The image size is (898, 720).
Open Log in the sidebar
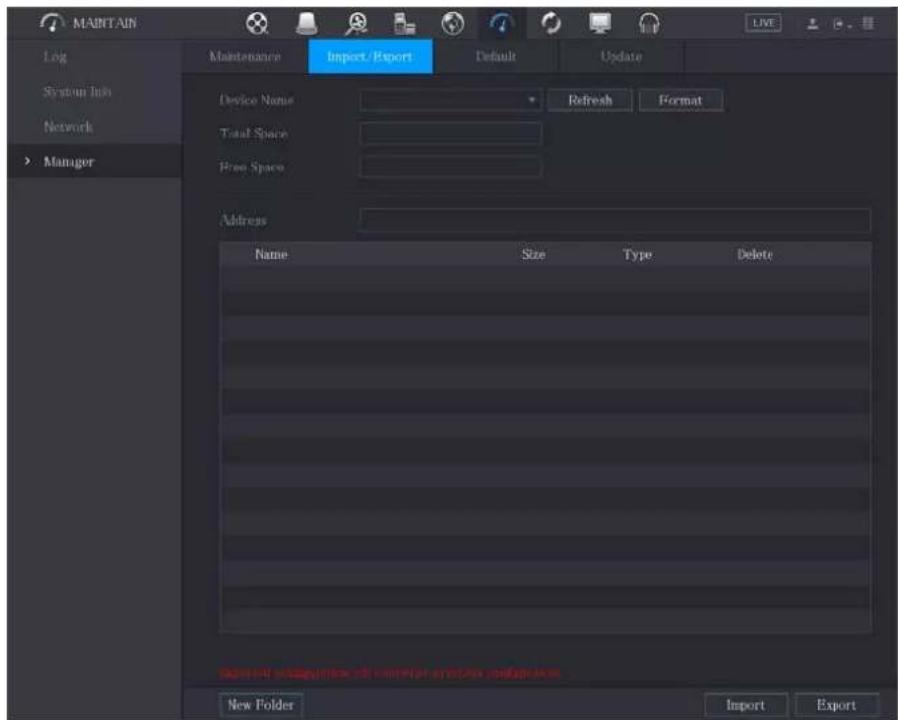click(55, 57)
